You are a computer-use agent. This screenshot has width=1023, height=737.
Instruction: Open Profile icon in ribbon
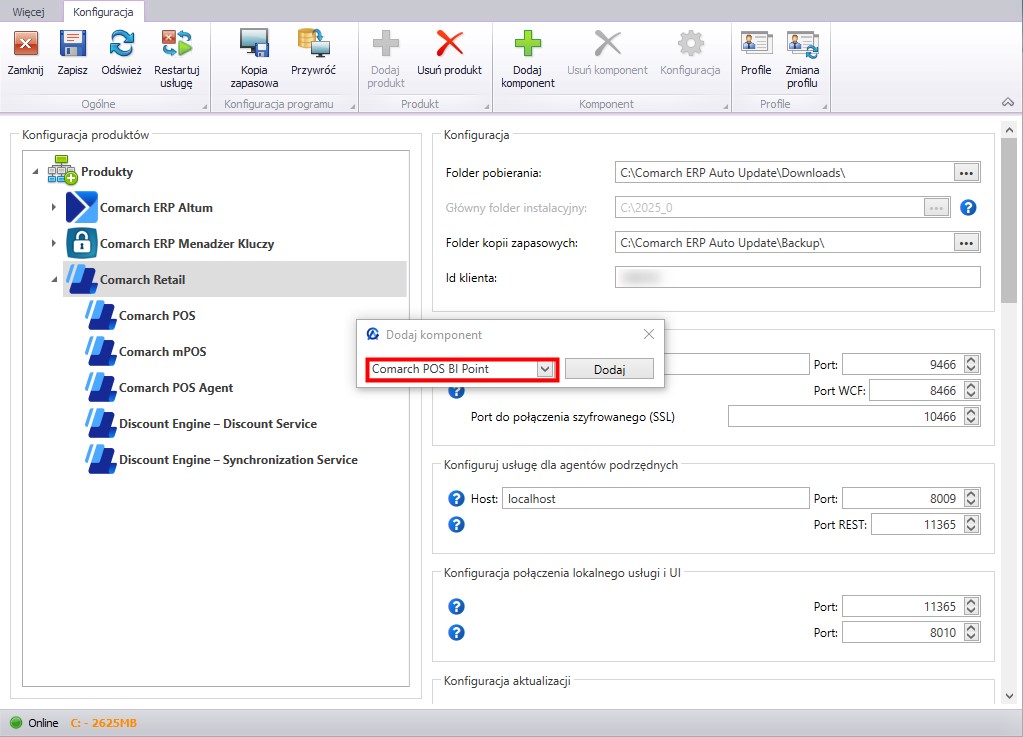pos(756,44)
